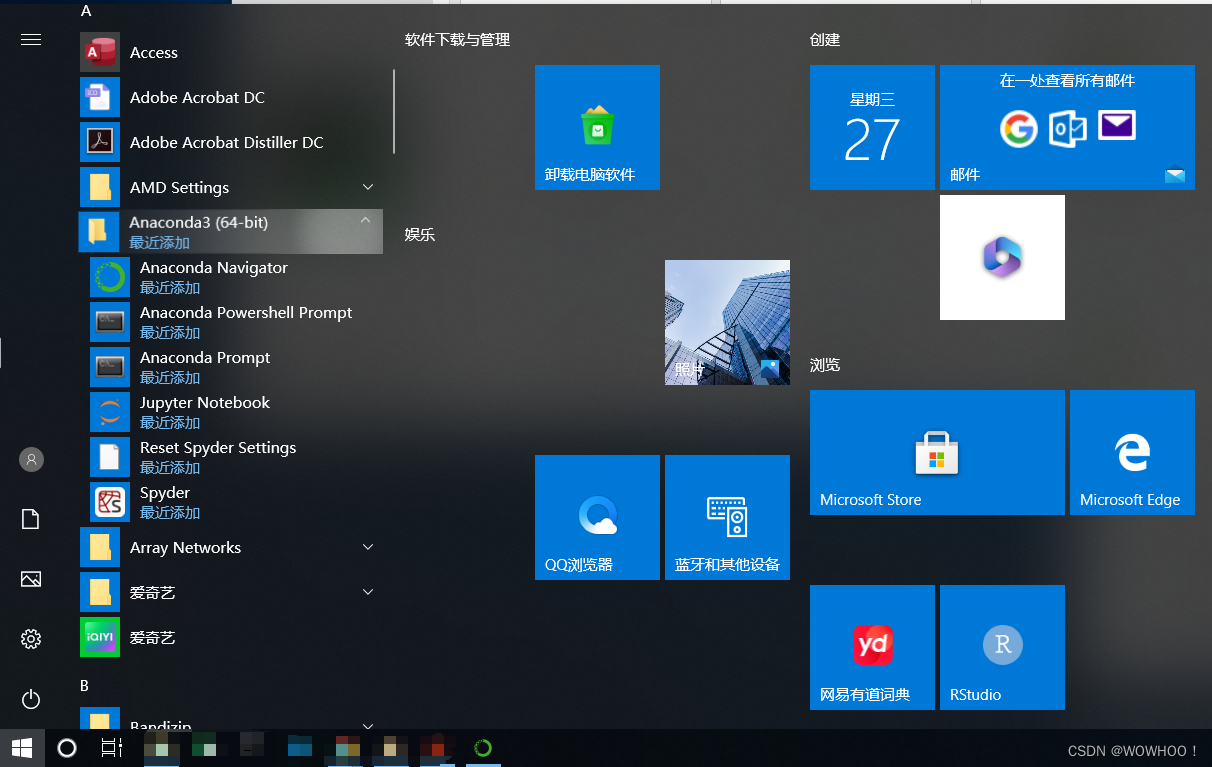Open the 卸载电脑软件 tile
The width and height of the screenshot is (1212, 767).
(597, 127)
